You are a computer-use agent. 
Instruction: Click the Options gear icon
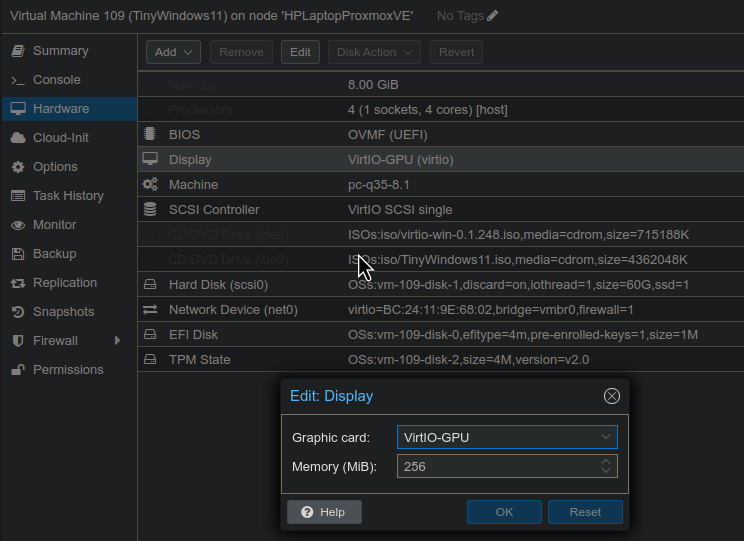pos(17,167)
